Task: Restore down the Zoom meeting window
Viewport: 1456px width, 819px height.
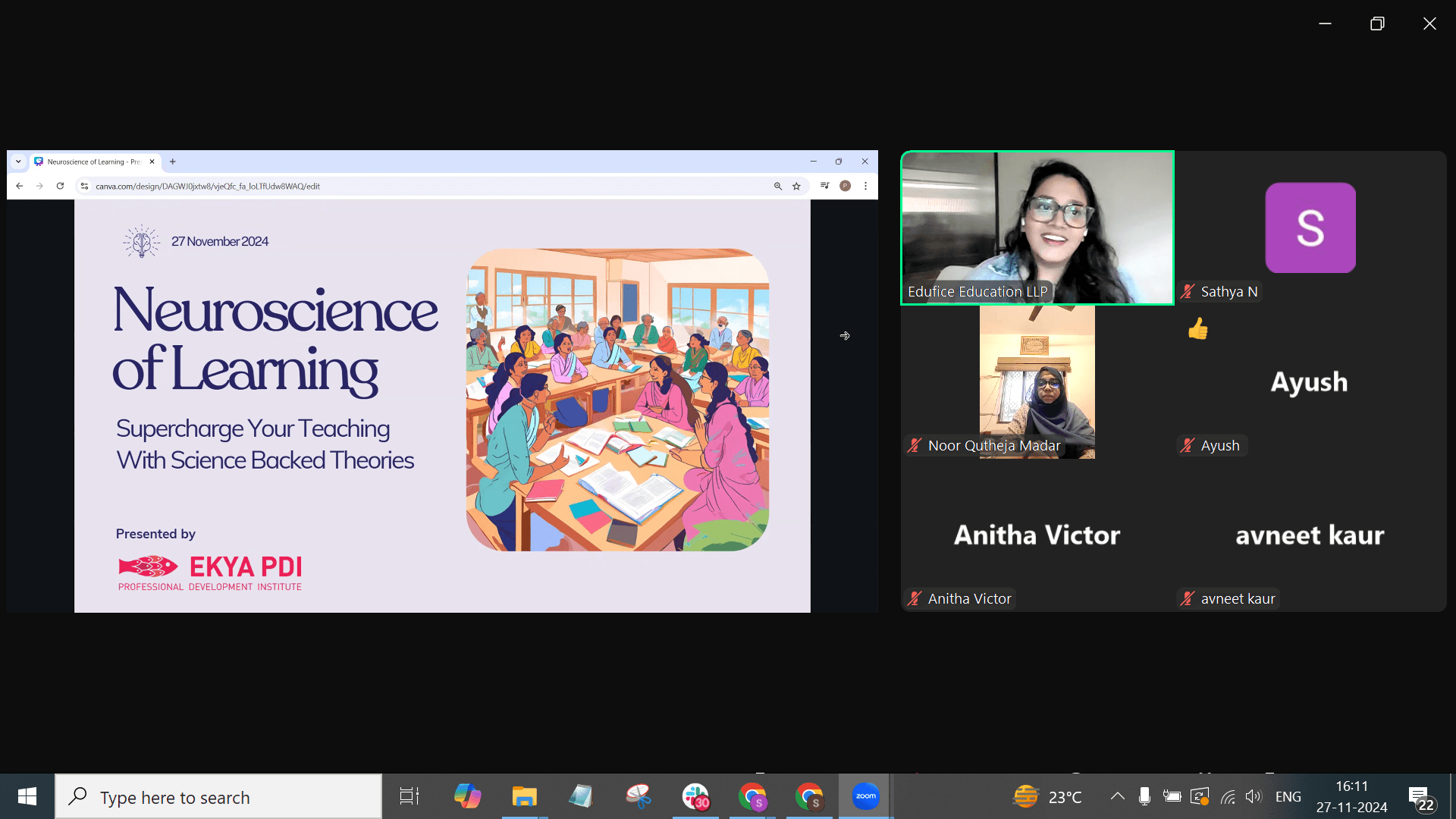Action: (x=1377, y=24)
